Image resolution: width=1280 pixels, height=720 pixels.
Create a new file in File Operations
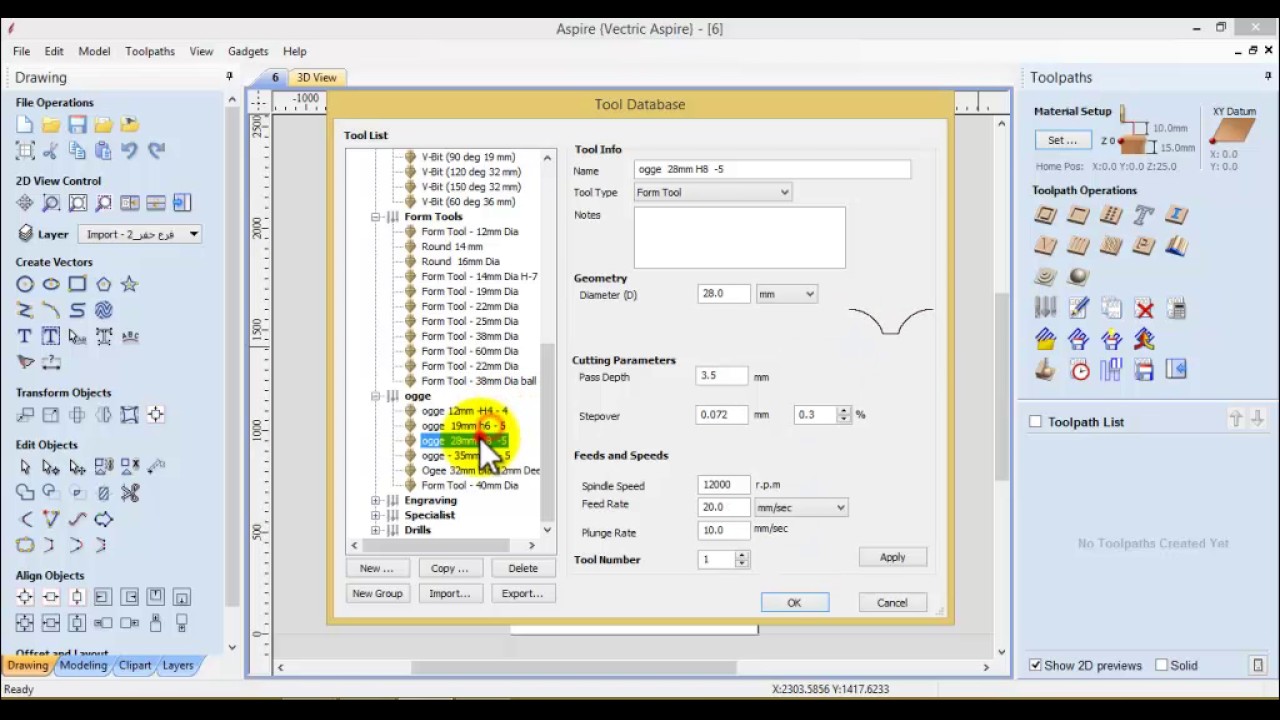point(25,125)
